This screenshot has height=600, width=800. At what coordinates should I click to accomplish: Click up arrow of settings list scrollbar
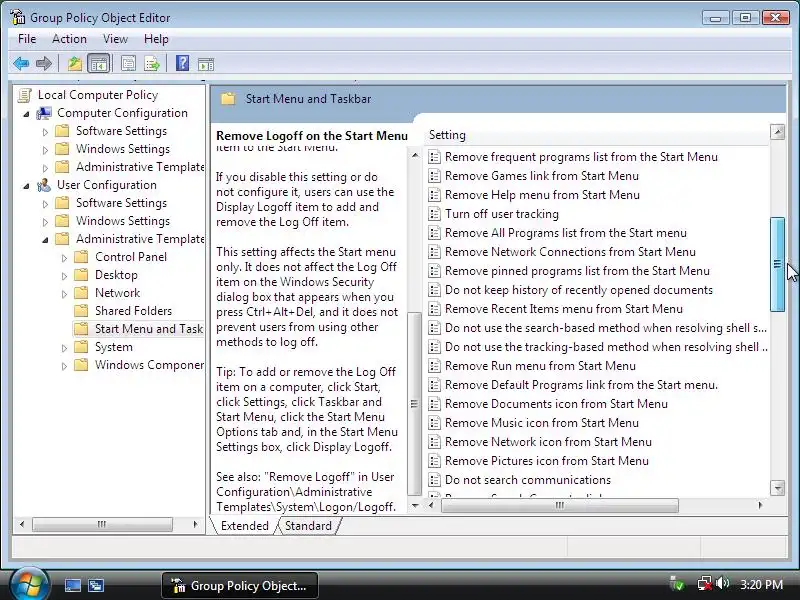[x=777, y=133]
